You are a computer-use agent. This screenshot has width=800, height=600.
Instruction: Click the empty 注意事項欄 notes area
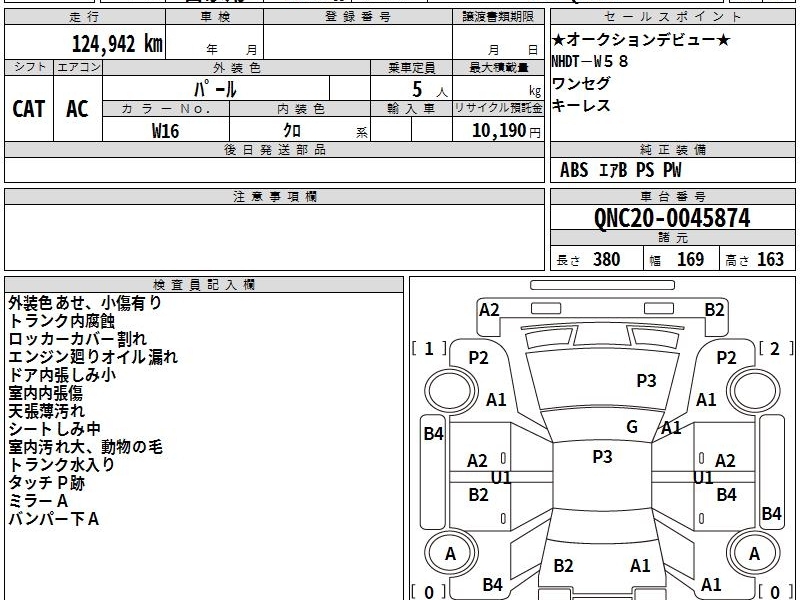[274, 237]
